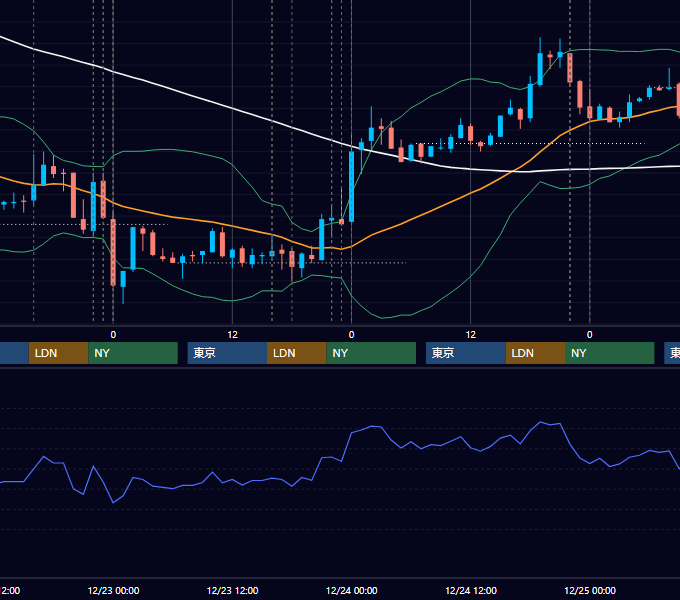Click the long red candle at 12/23 00:00
Screen dimensions: 680x600
pyautogui.click(x=113, y=252)
